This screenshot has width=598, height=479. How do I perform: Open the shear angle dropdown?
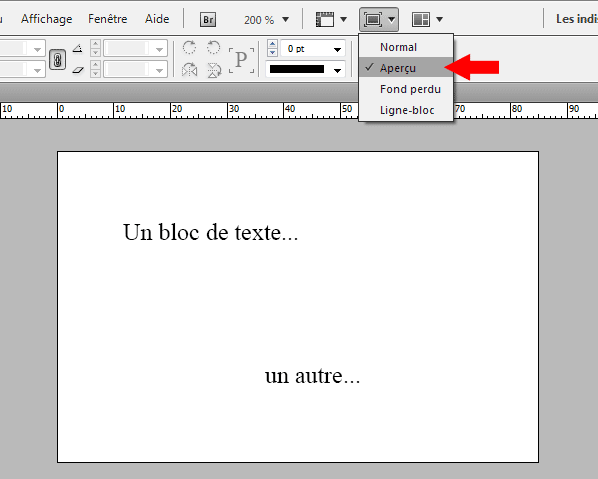click(159, 70)
